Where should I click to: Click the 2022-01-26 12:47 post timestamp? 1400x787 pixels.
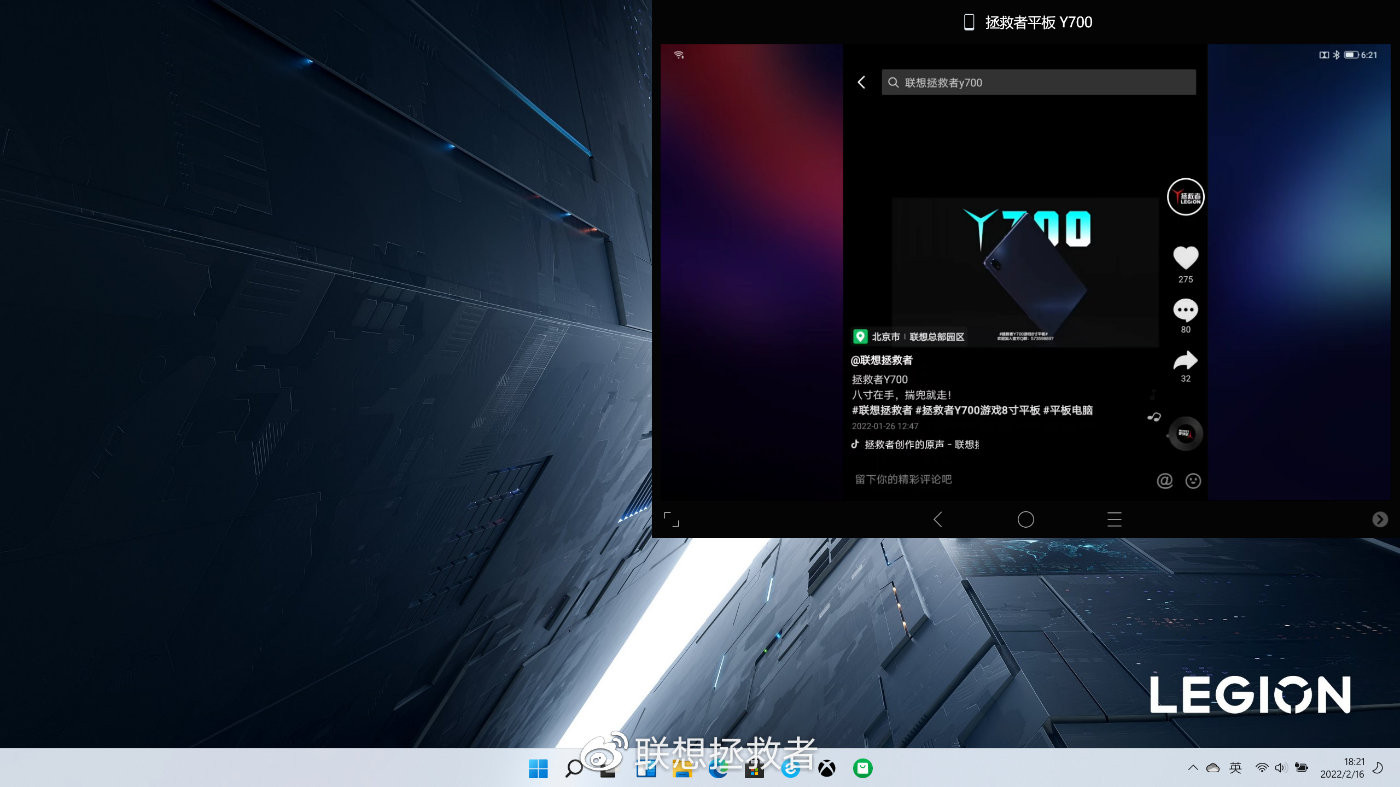point(885,426)
